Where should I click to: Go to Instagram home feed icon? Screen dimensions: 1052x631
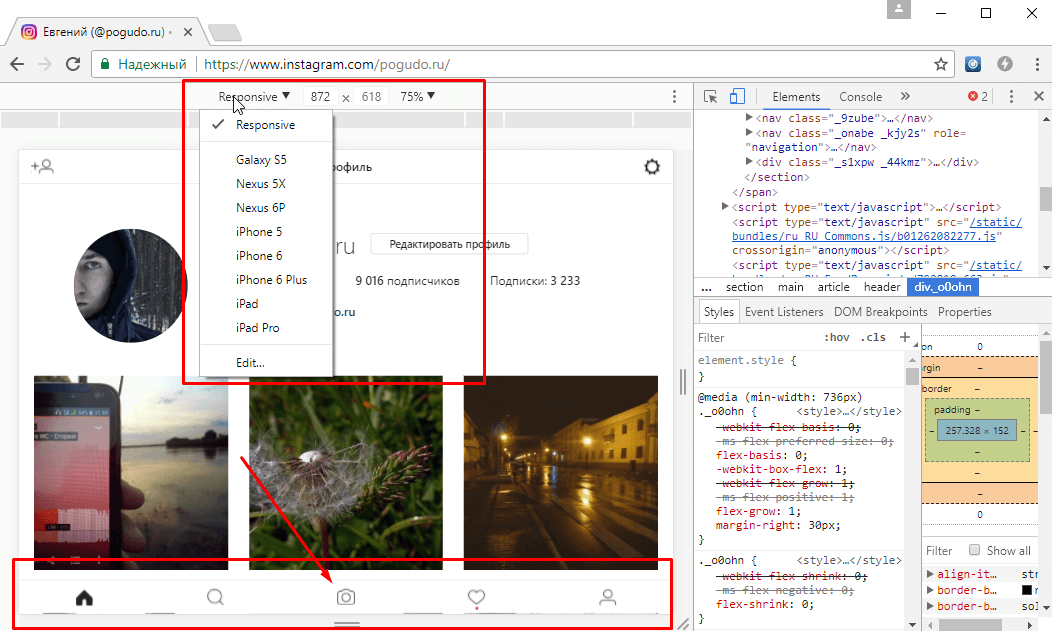click(x=84, y=597)
